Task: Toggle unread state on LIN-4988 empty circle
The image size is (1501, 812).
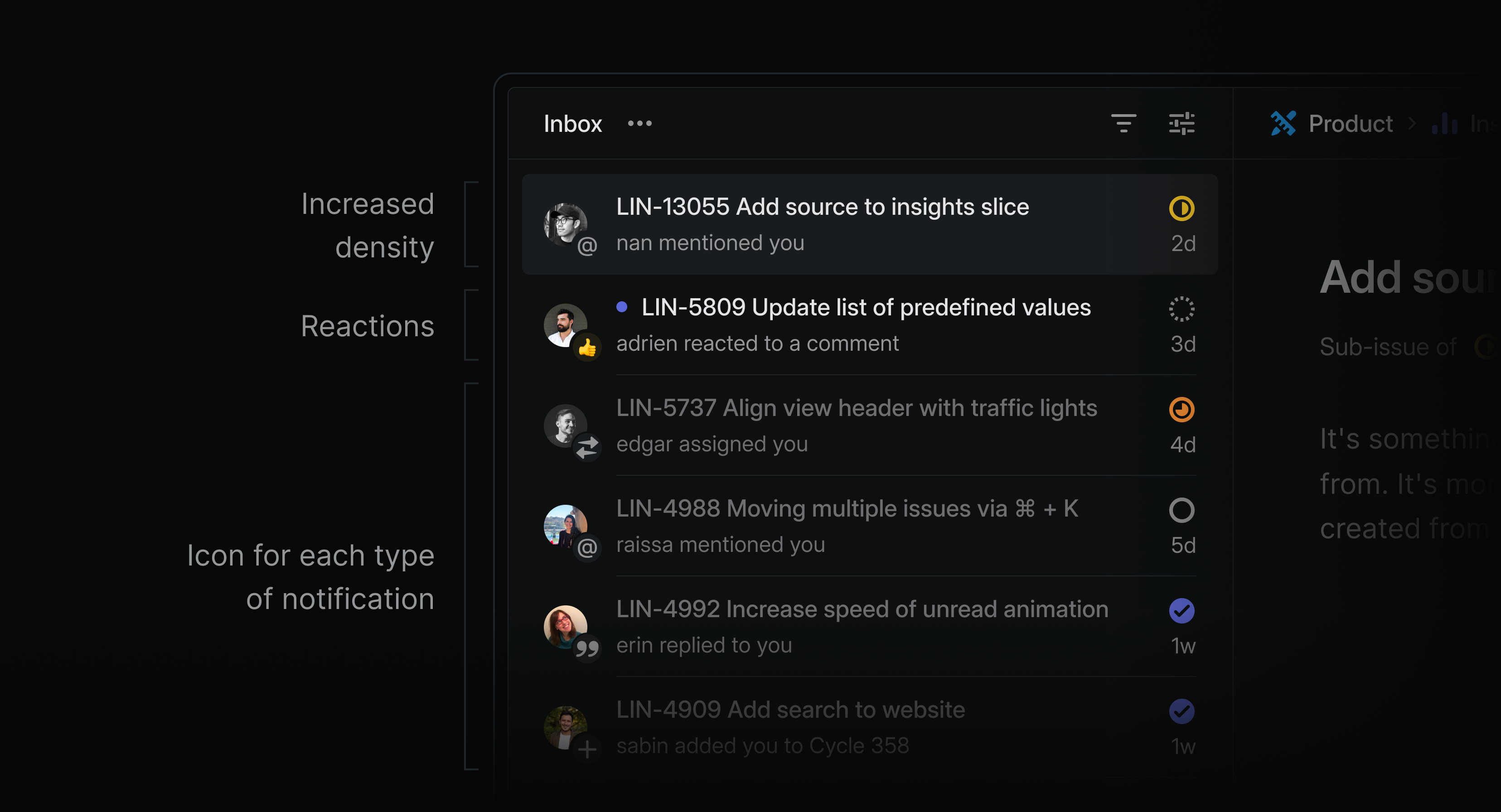Action: [1181, 510]
